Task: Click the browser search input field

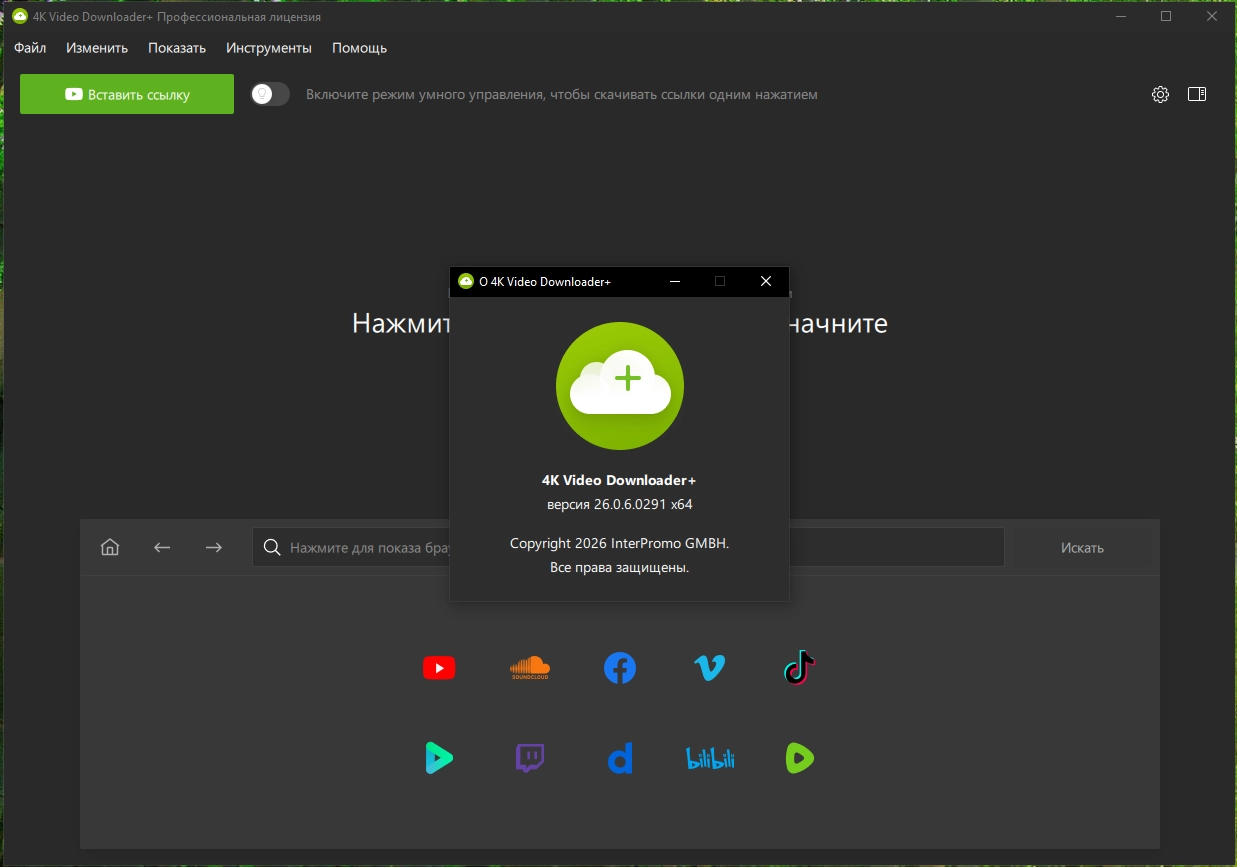Action: tap(628, 547)
